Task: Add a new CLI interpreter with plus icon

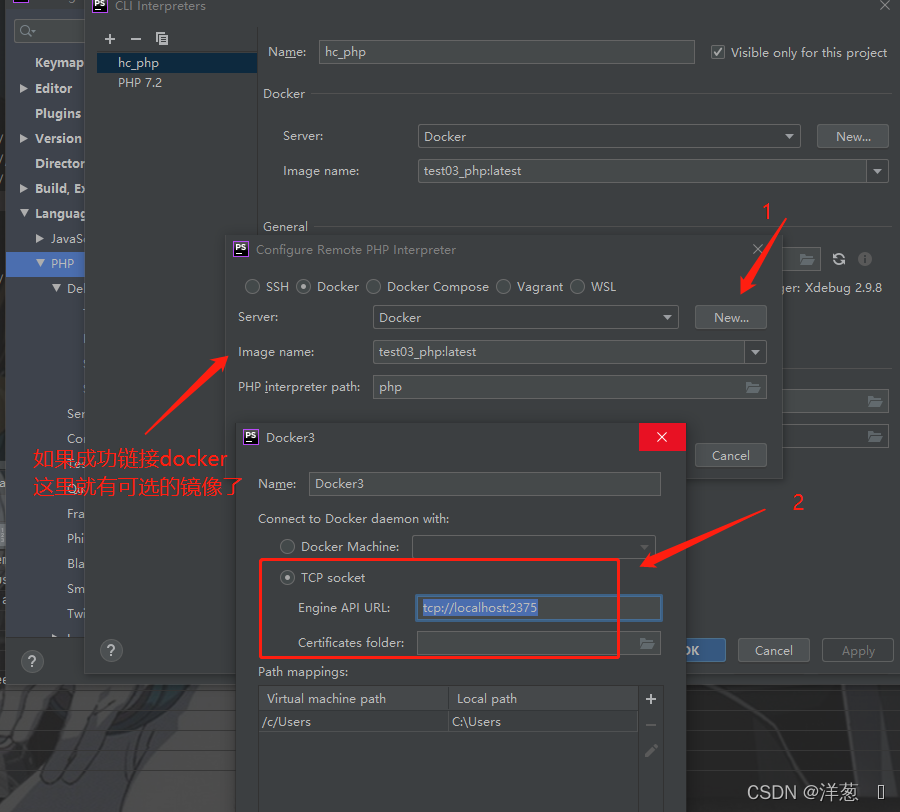Action: pyautogui.click(x=110, y=39)
